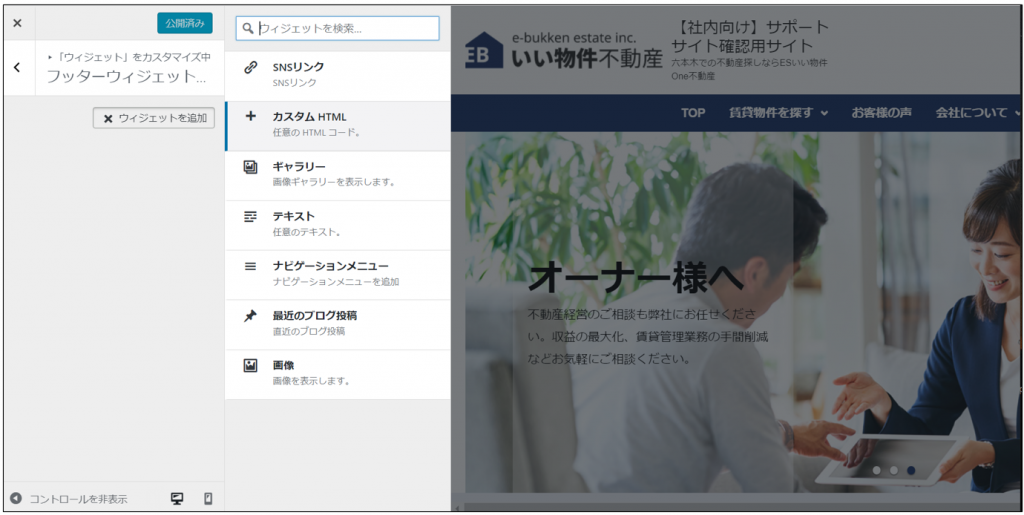
Task: Click the ウィジェットを追加 button
Action: tap(153, 118)
